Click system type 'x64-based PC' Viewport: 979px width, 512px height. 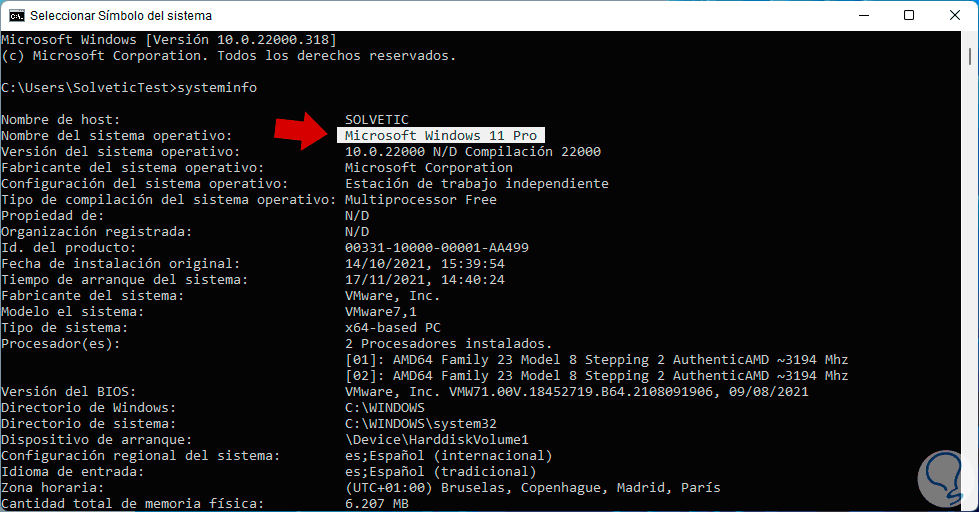[392, 328]
